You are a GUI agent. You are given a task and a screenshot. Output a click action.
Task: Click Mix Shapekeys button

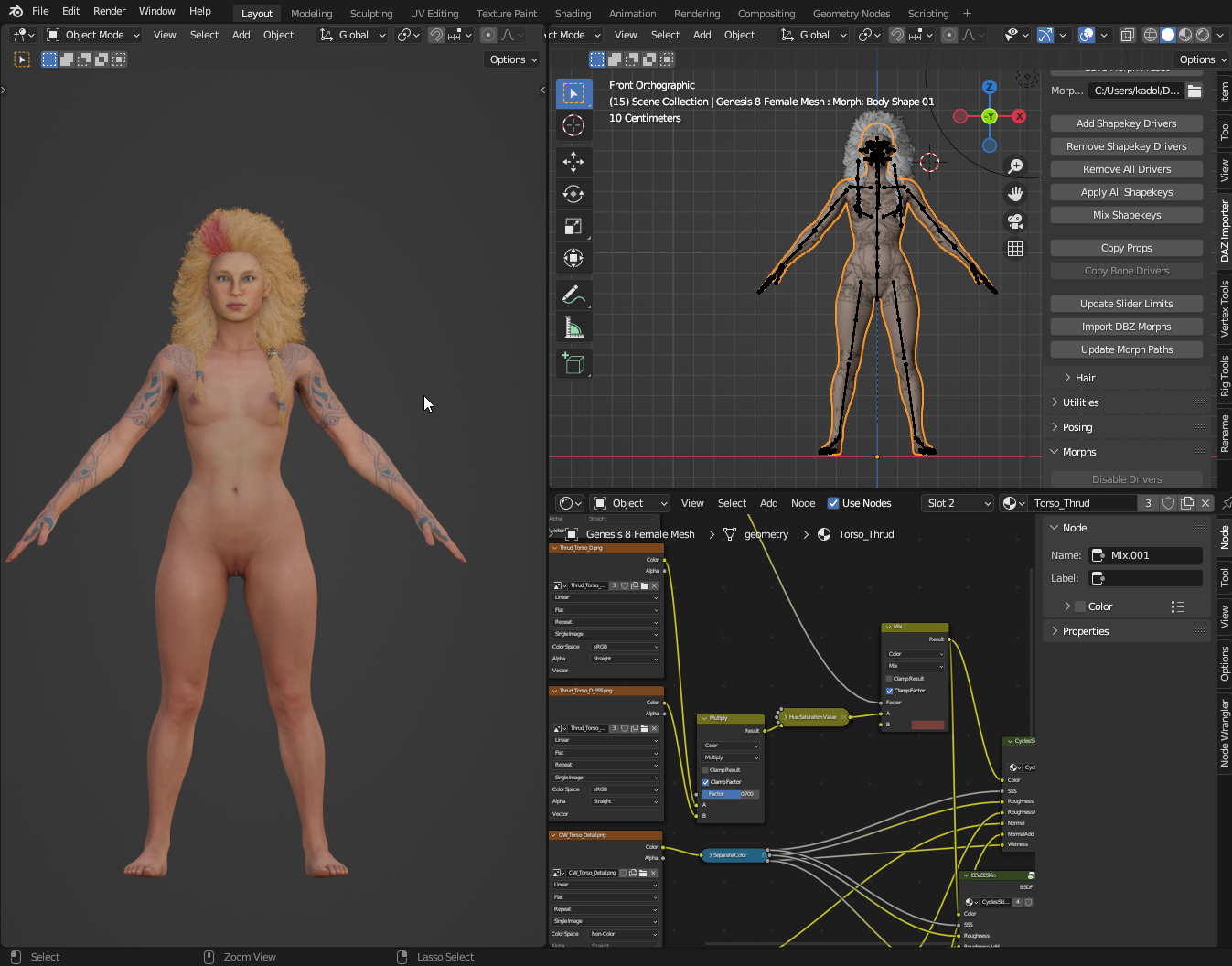click(x=1127, y=215)
